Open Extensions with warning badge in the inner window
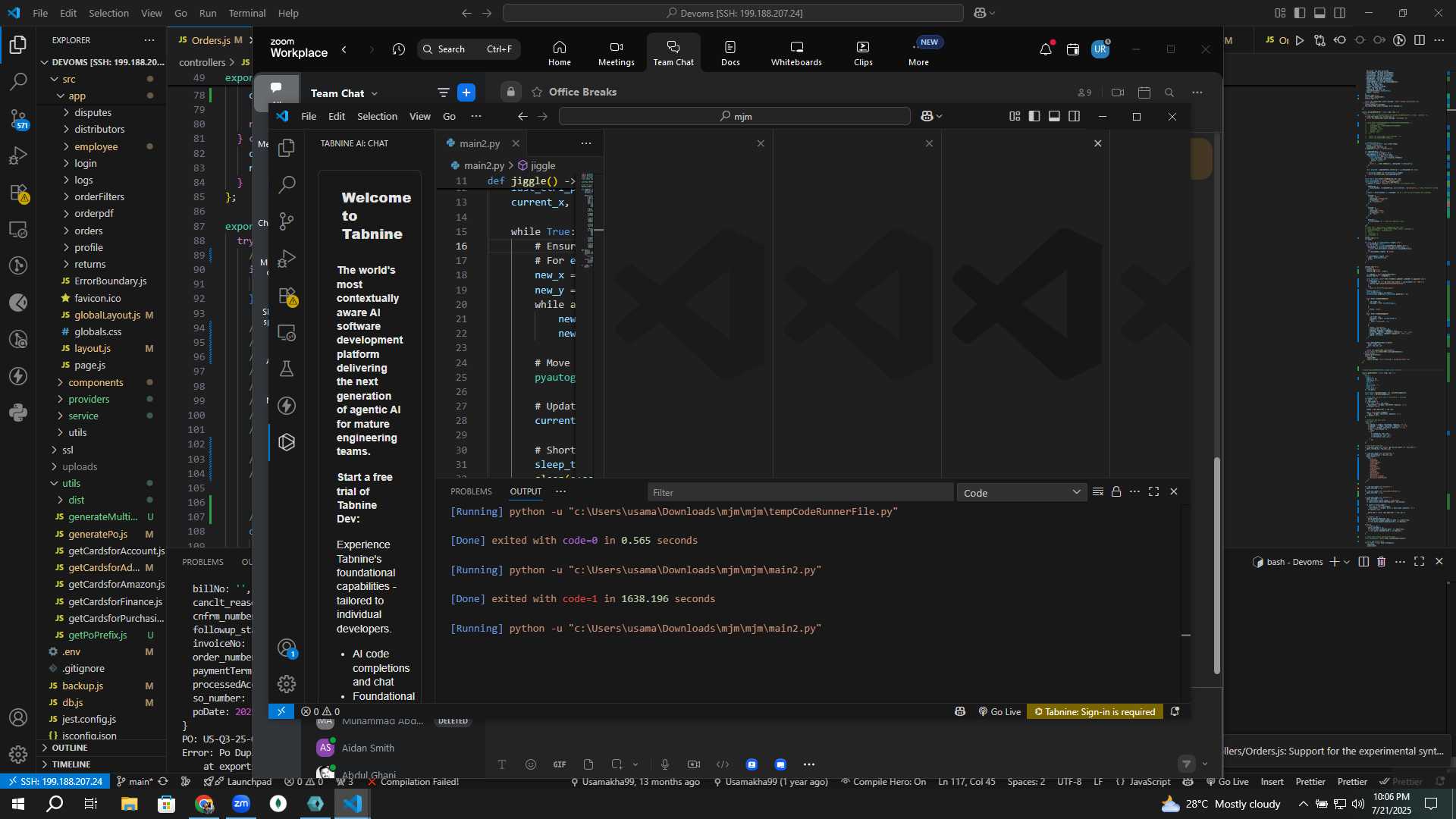Screen dimensions: 1456x819 click(287, 296)
